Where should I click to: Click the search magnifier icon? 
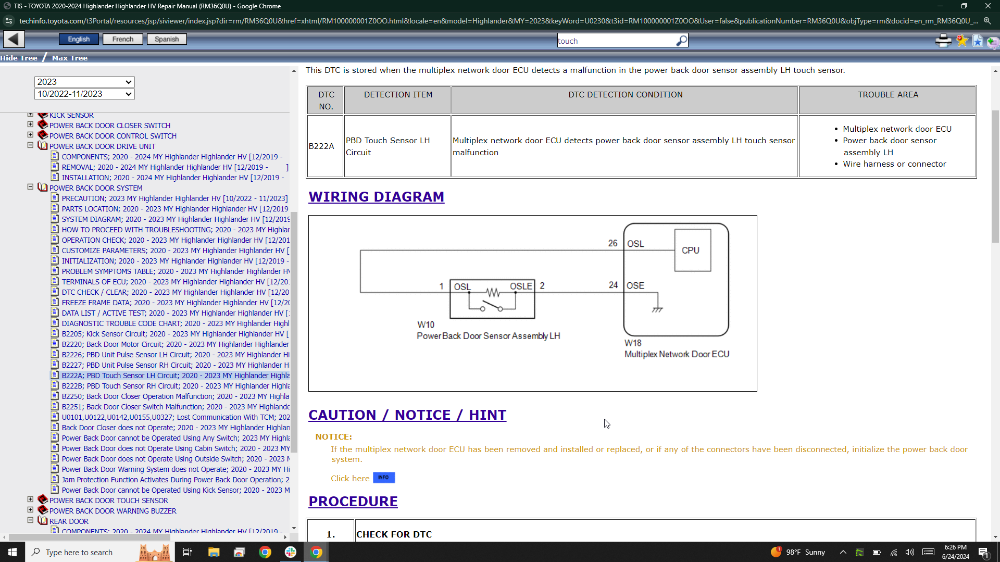pos(681,41)
